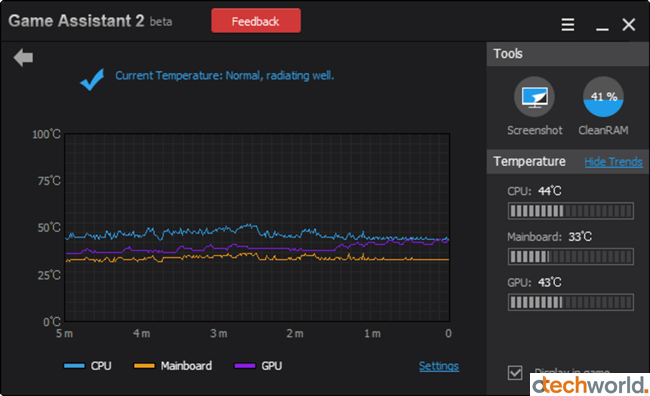Click the blue checkmark status icon
650x396 pixels.
pyautogui.click(x=92, y=79)
